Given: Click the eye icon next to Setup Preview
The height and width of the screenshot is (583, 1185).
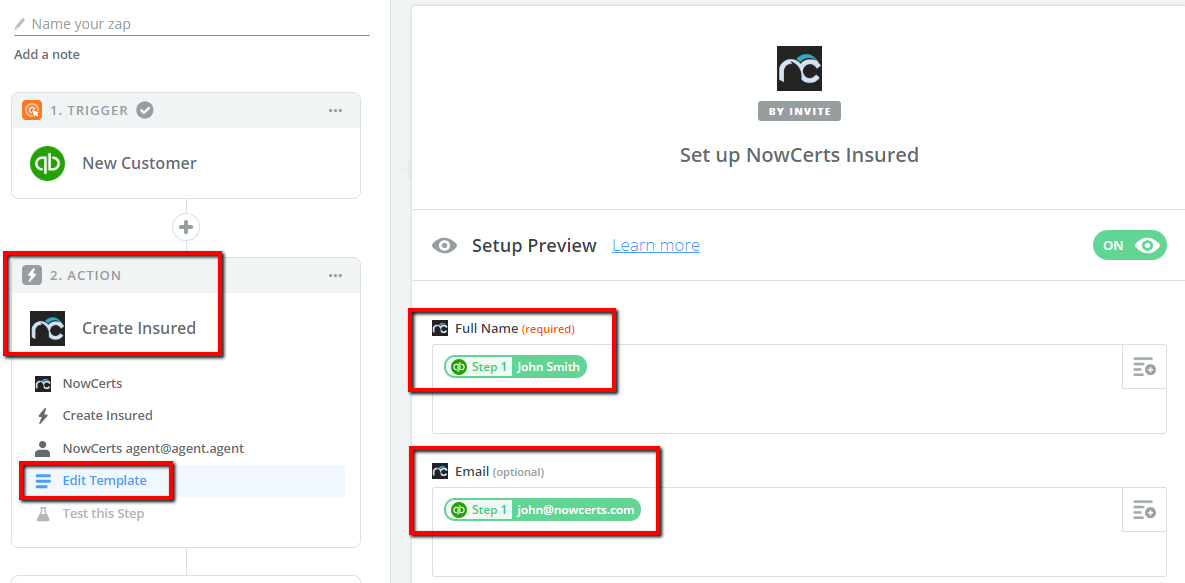Looking at the screenshot, I should [x=444, y=246].
